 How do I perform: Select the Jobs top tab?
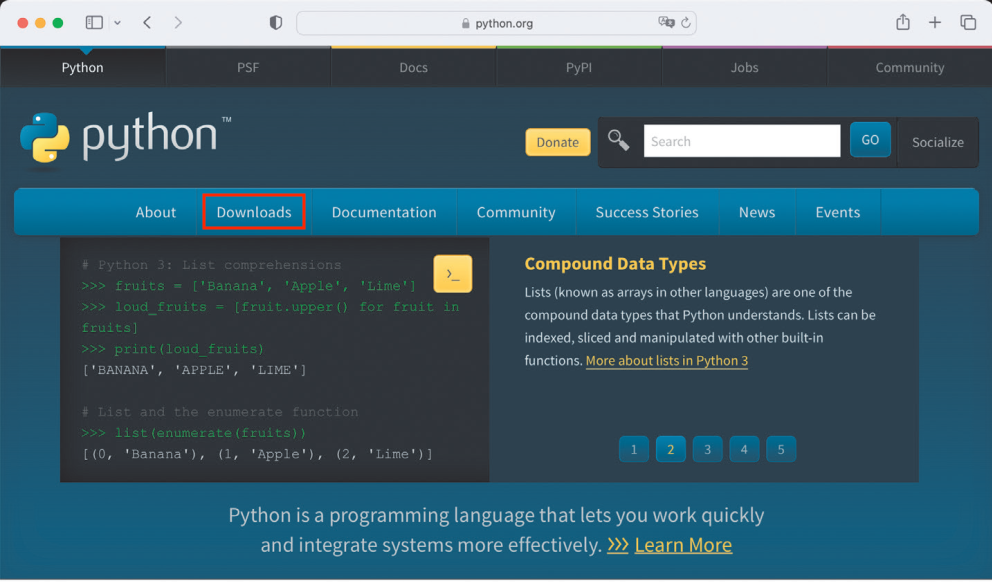coord(744,67)
